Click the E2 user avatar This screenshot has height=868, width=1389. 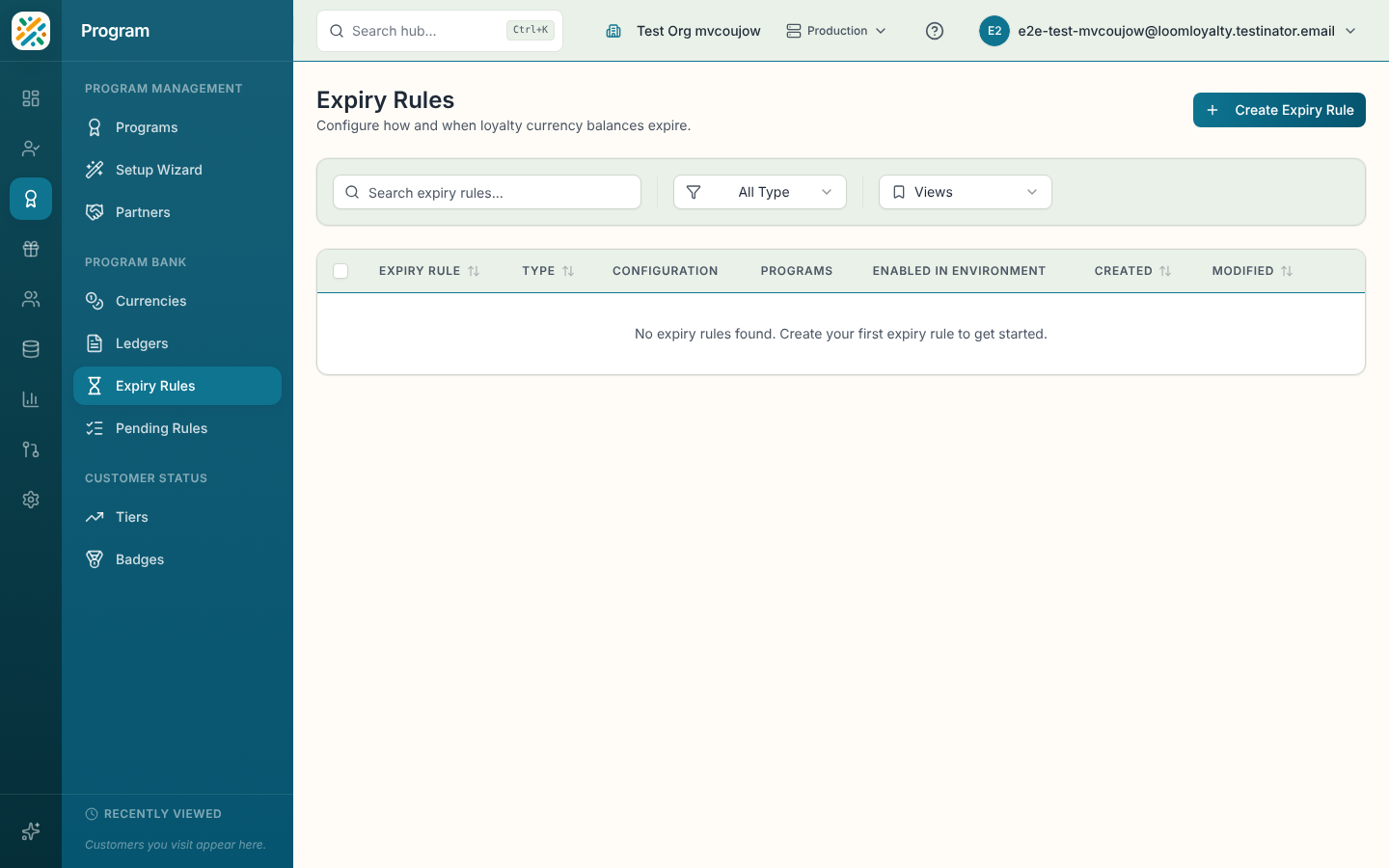pyautogui.click(x=994, y=31)
